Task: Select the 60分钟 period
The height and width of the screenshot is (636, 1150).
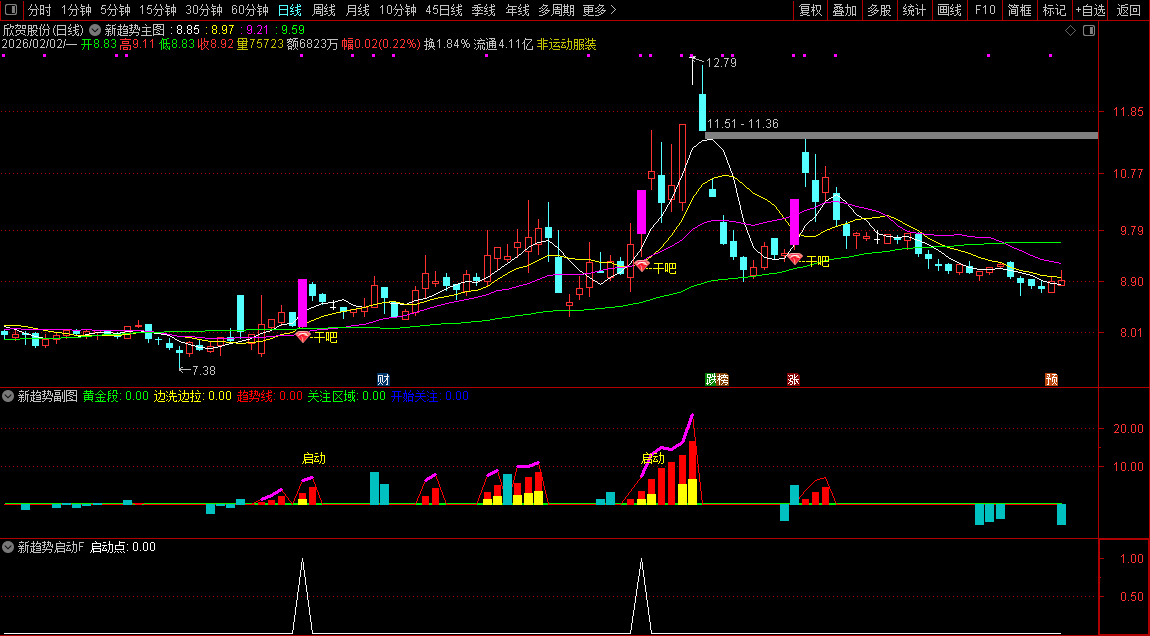Action: (x=250, y=10)
